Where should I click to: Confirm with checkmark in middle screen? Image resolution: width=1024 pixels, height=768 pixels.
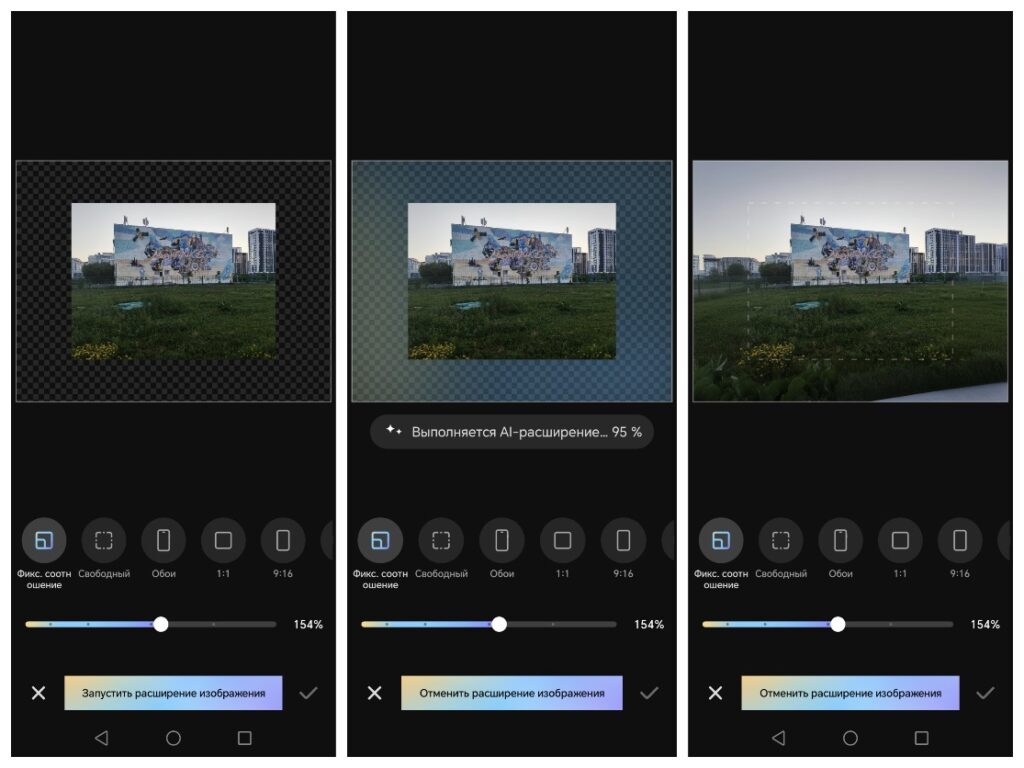tap(649, 693)
